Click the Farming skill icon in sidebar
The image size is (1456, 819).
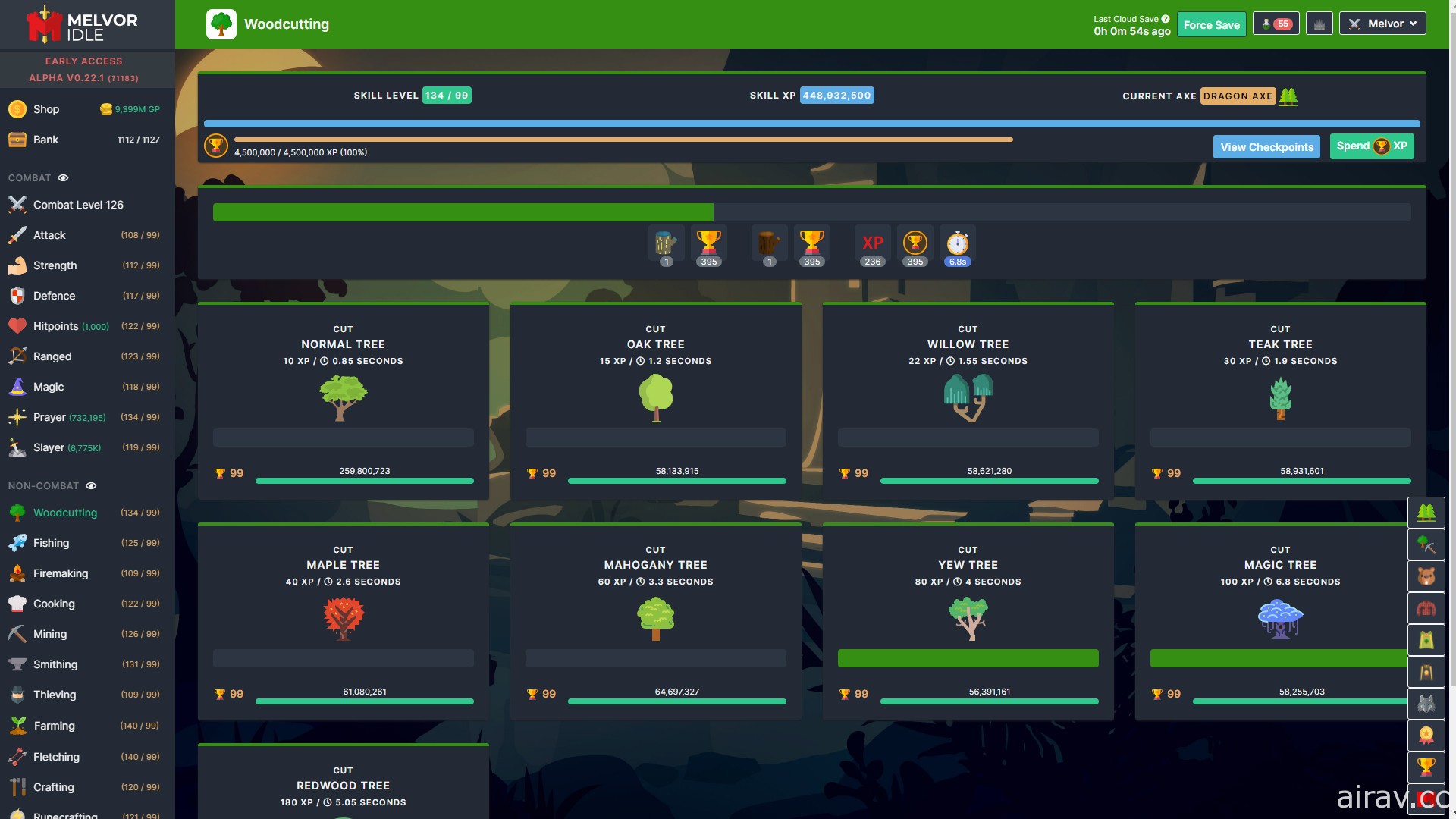click(x=17, y=725)
